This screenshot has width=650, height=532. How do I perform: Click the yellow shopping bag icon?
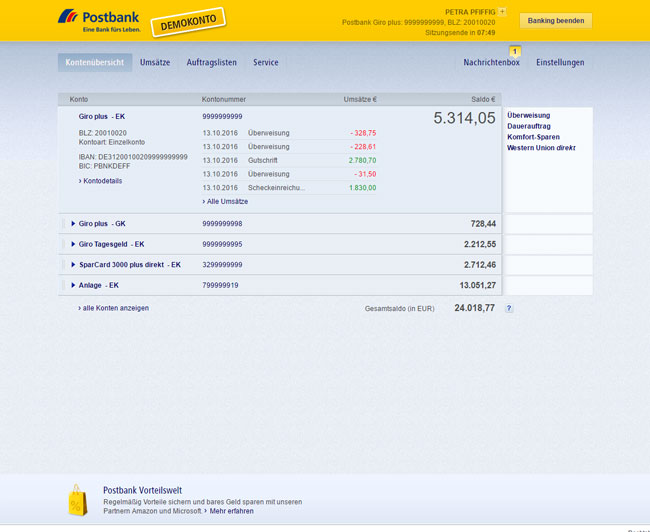(x=79, y=500)
